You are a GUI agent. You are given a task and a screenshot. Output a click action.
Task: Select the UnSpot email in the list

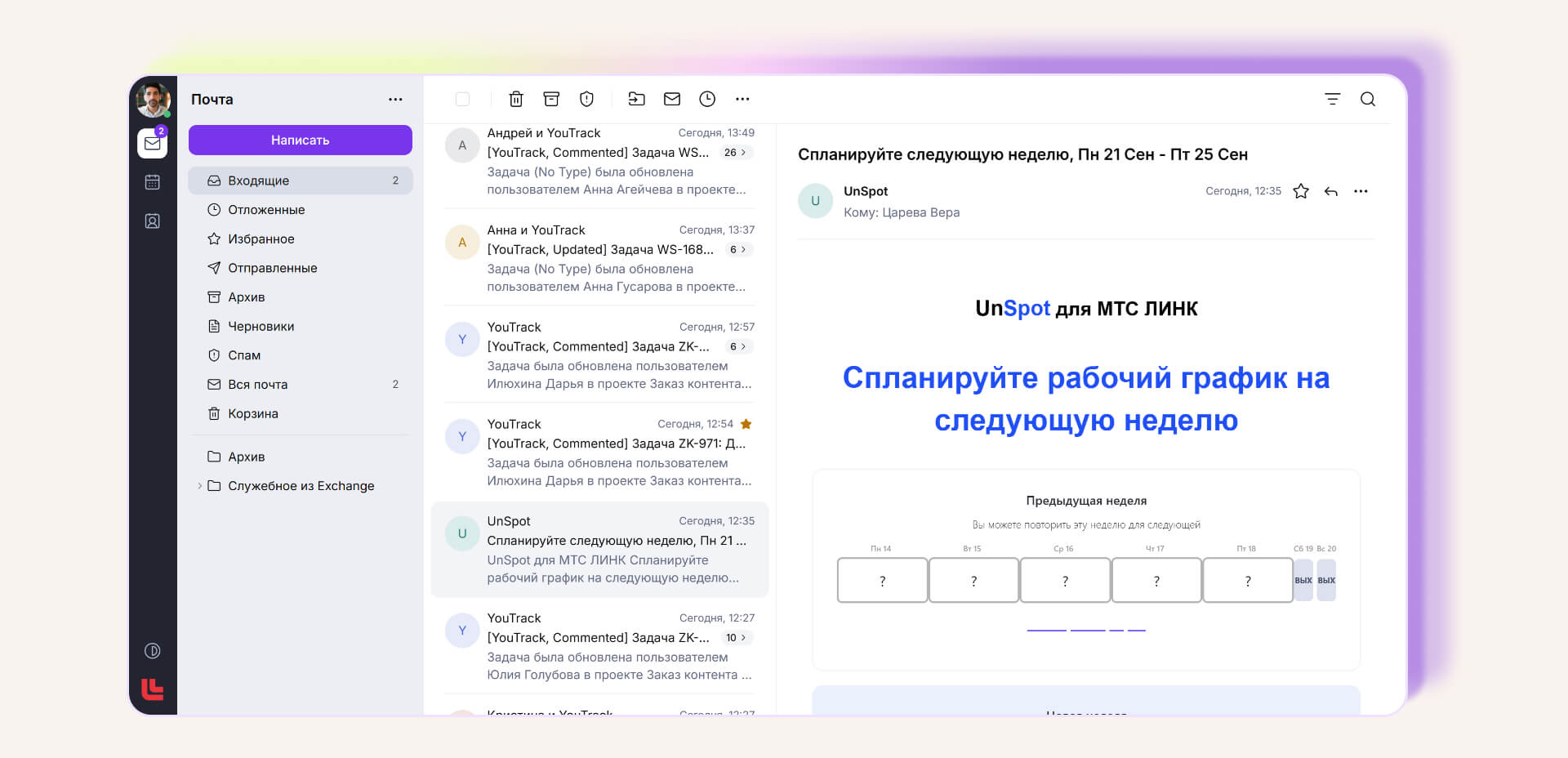click(x=599, y=550)
